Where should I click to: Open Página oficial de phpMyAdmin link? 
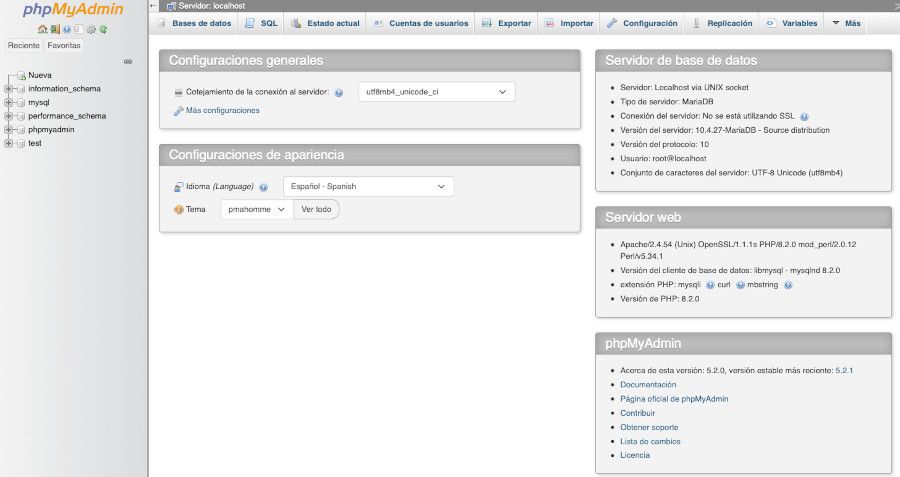tap(674, 399)
